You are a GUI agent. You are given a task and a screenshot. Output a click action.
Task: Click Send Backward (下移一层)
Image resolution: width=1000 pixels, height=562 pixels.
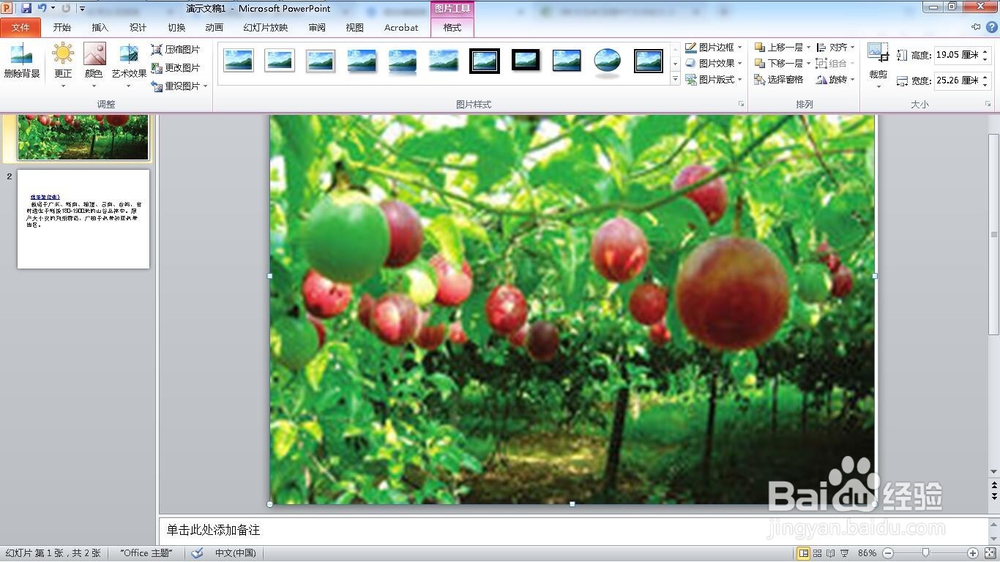click(x=779, y=63)
